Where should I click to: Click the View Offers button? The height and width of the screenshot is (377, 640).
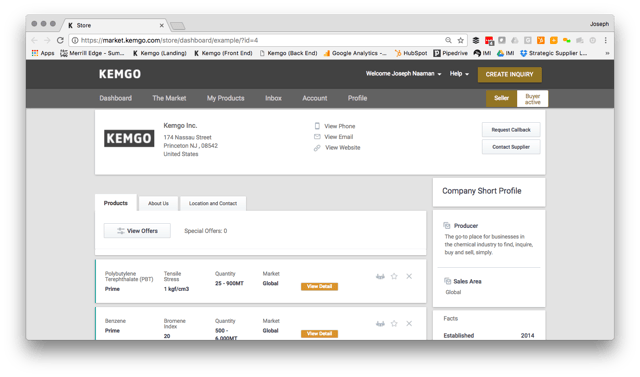[137, 231]
